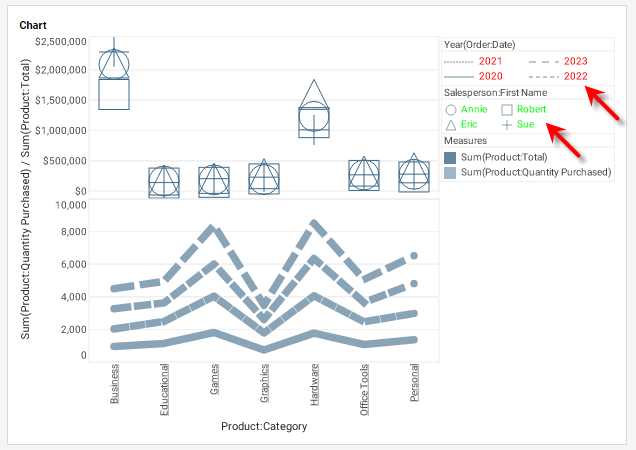Click the circle icon next to Annie
The width and height of the screenshot is (636, 450).
pos(451,109)
